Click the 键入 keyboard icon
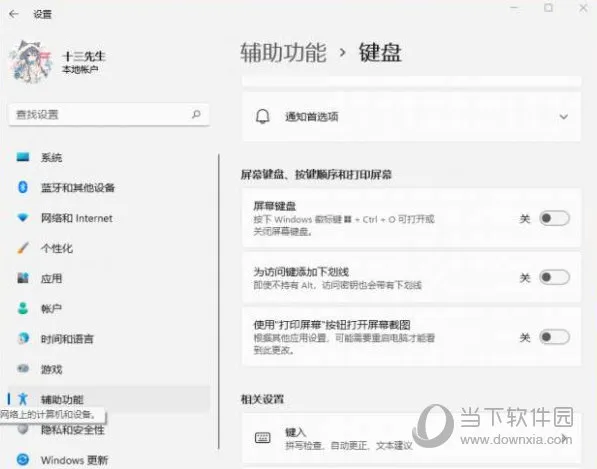Screen dimensions: 597x469 point(262,438)
